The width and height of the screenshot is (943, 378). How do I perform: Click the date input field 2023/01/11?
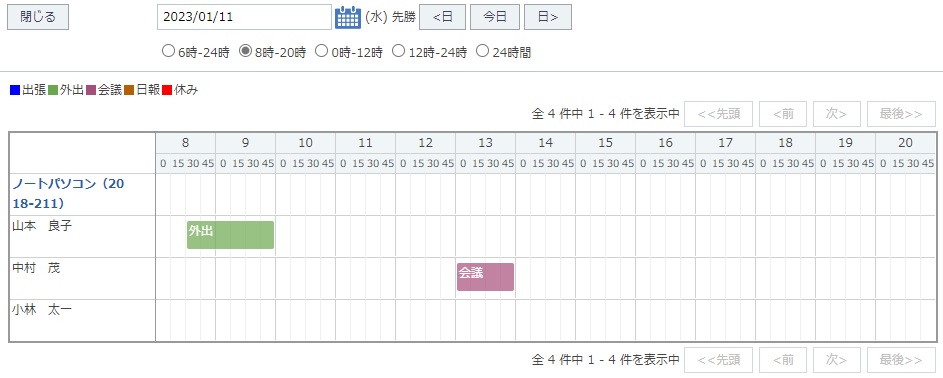point(244,17)
